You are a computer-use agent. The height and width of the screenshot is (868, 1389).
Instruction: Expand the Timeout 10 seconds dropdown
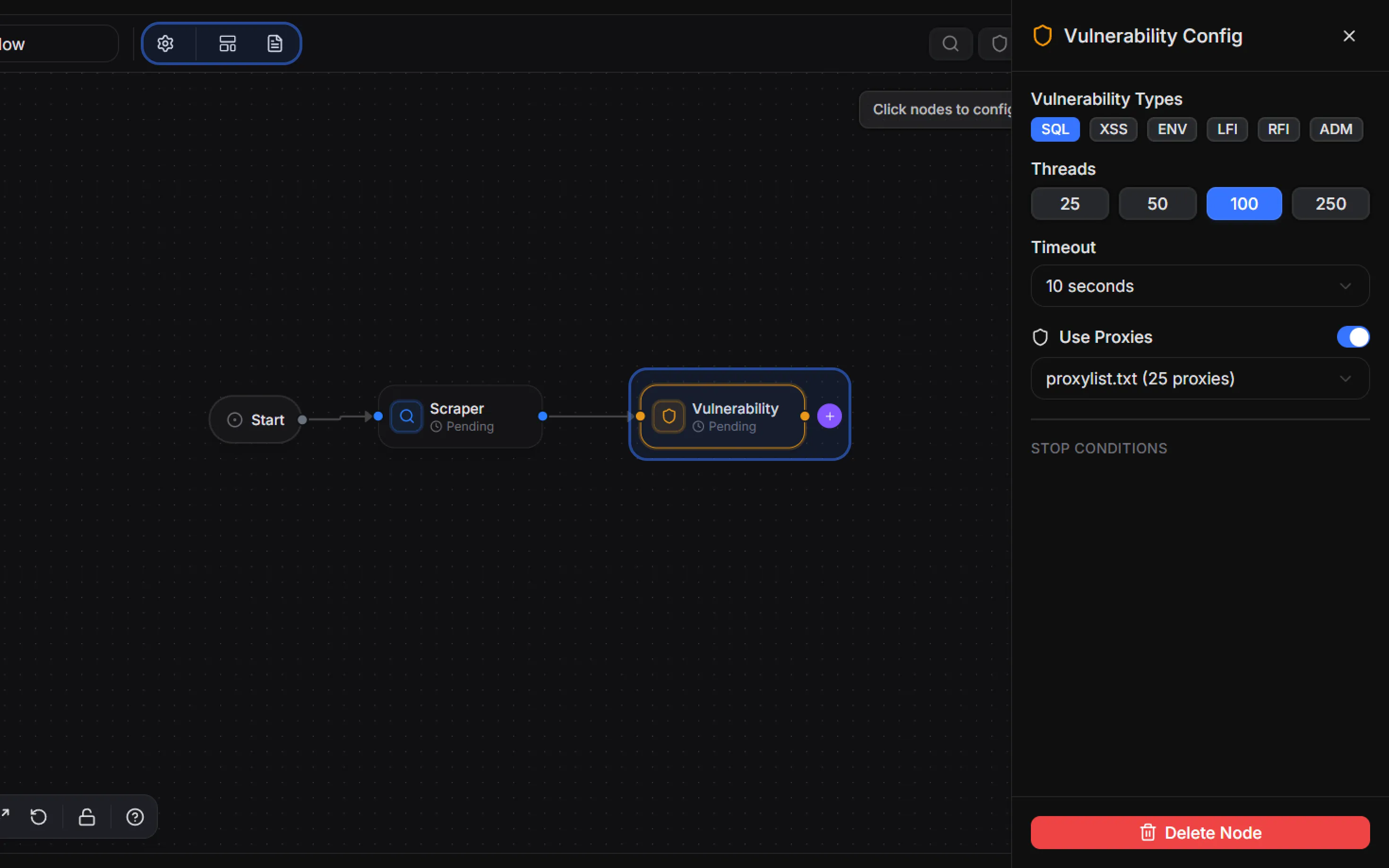[1200, 286]
